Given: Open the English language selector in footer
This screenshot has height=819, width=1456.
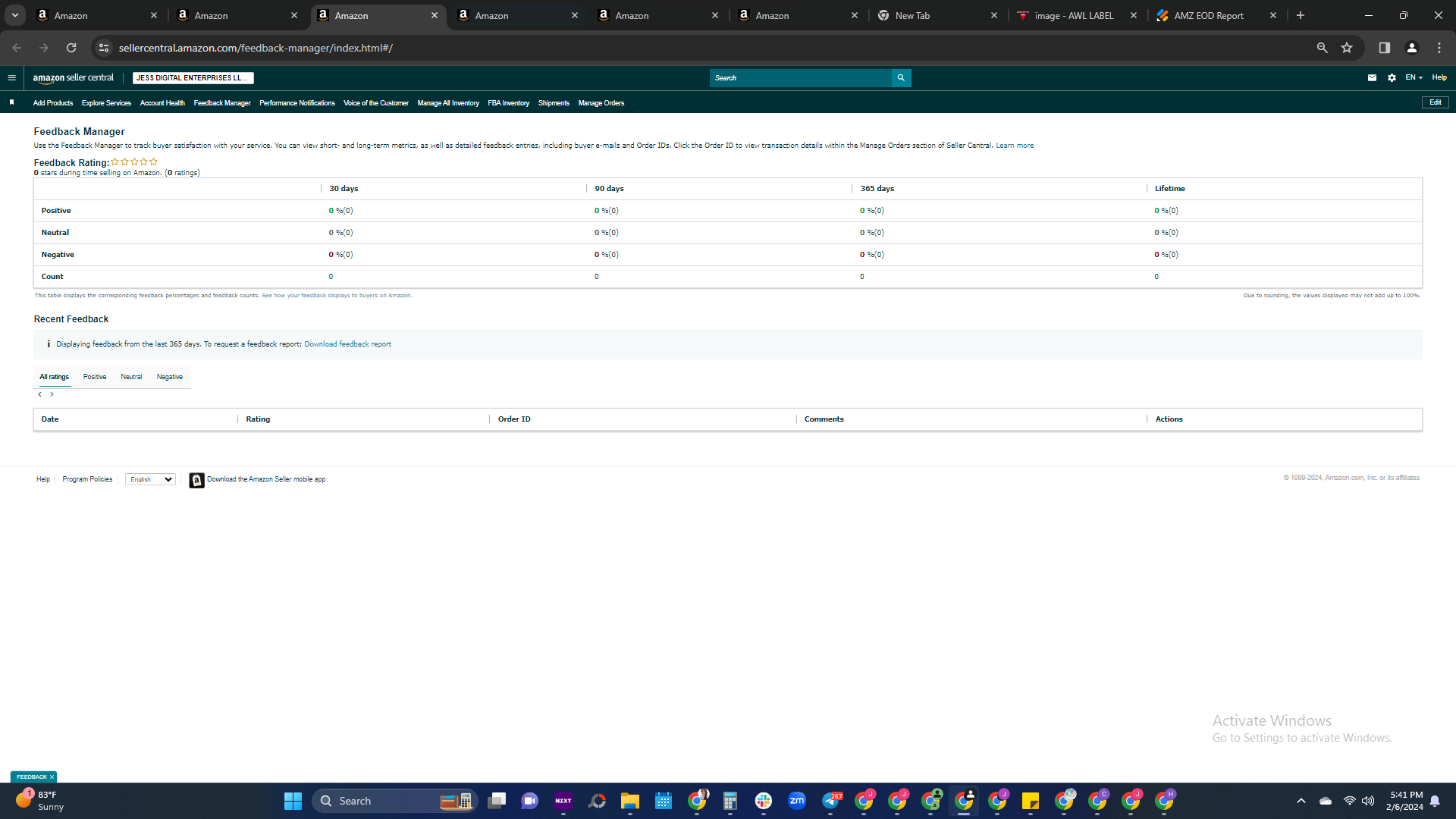Looking at the screenshot, I should click(150, 479).
